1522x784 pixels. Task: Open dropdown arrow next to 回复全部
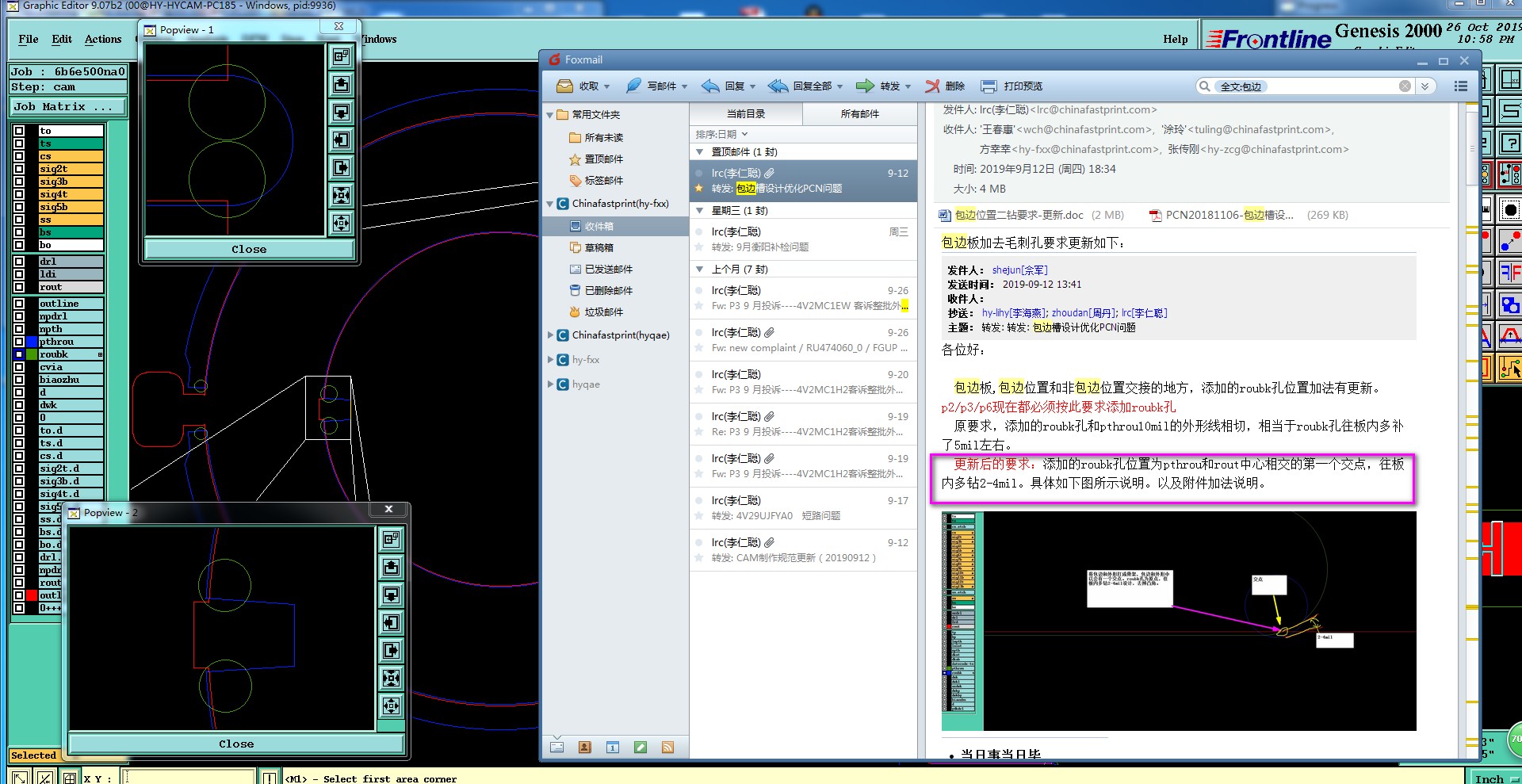click(839, 86)
